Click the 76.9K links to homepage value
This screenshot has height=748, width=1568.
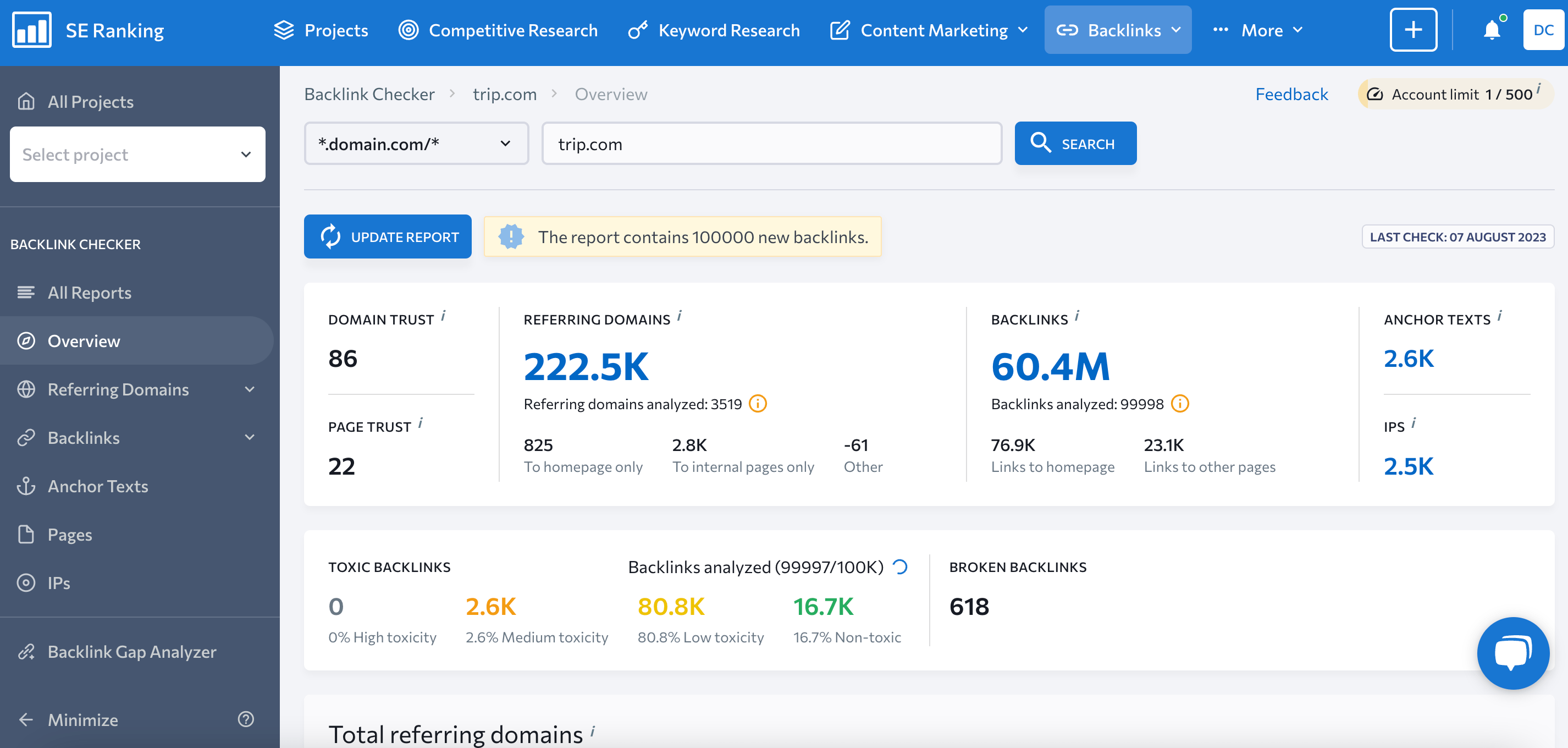(x=1013, y=444)
